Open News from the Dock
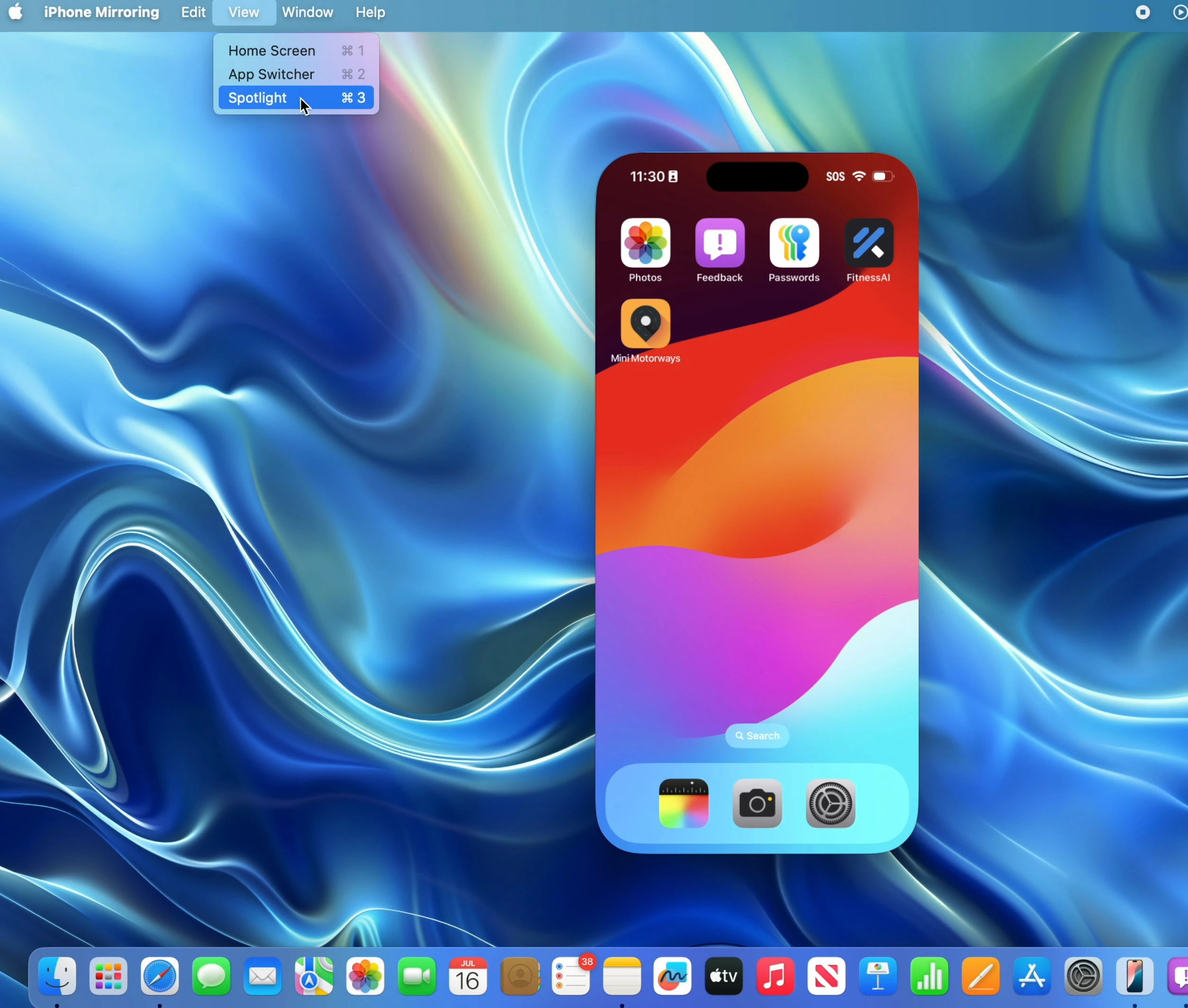The width and height of the screenshot is (1188, 1008). pyautogui.click(x=826, y=976)
